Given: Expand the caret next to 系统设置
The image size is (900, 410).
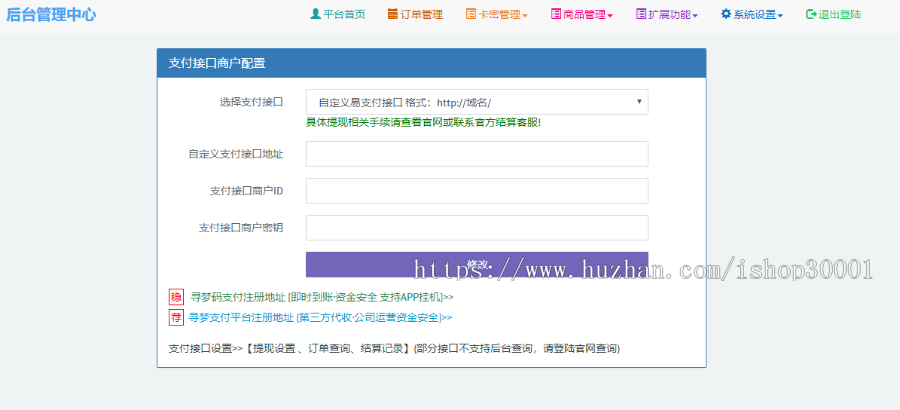Looking at the screenshot, I should pyautogui.click(x=779, y=16).
